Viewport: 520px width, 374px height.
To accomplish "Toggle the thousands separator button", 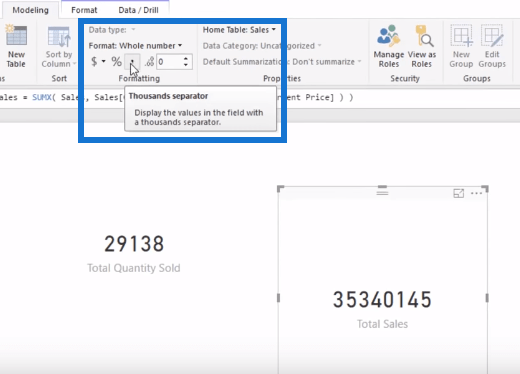I will [x=132, y=61].
